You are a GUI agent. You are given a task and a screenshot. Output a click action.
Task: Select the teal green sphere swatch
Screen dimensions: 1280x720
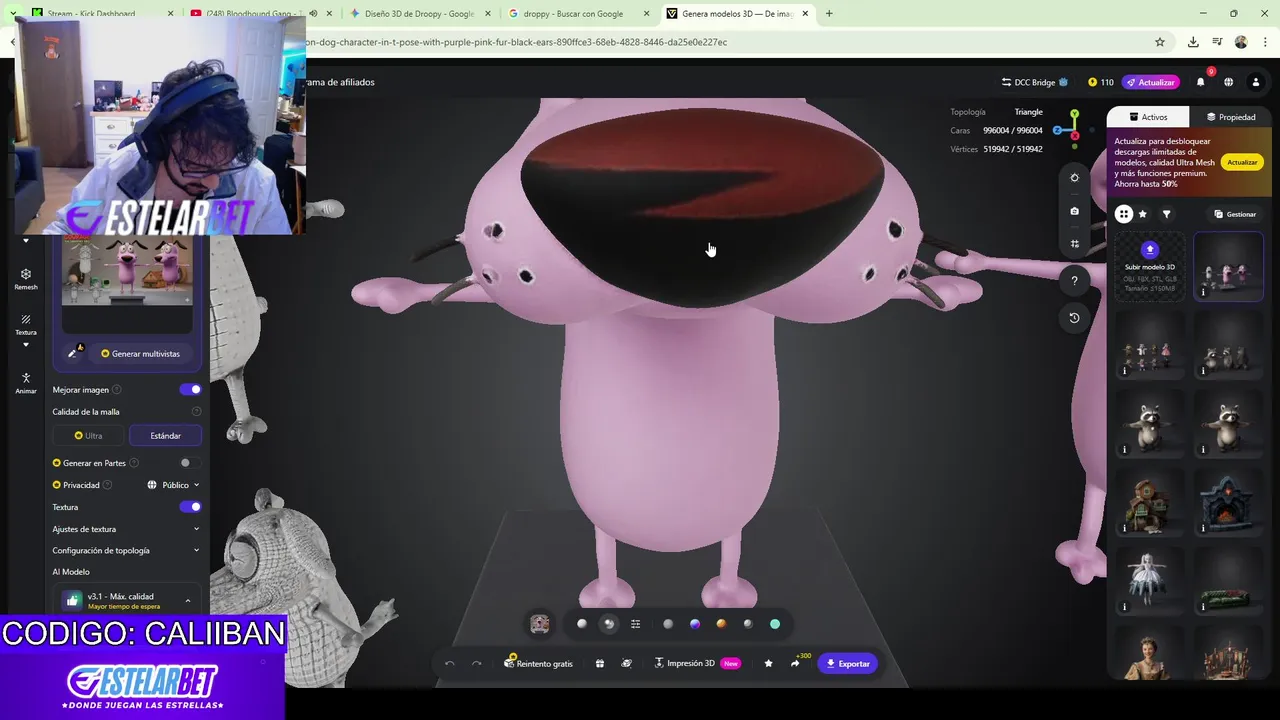click(775, 624)
